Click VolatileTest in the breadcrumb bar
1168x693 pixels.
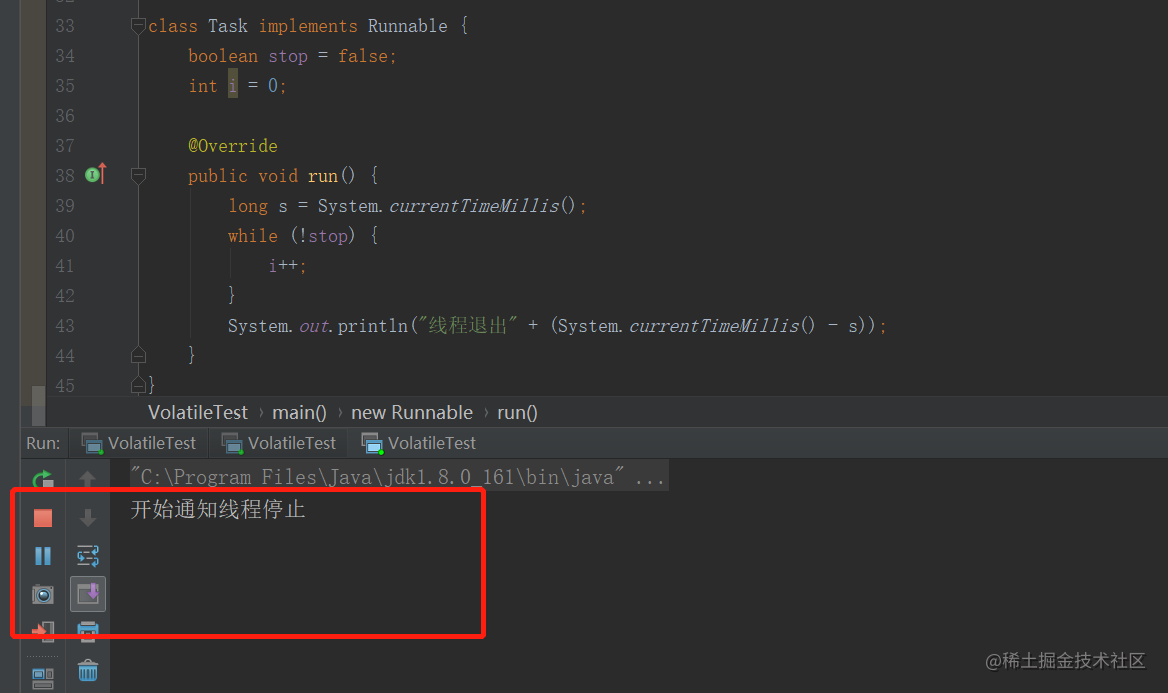click(x=198, y=413)
